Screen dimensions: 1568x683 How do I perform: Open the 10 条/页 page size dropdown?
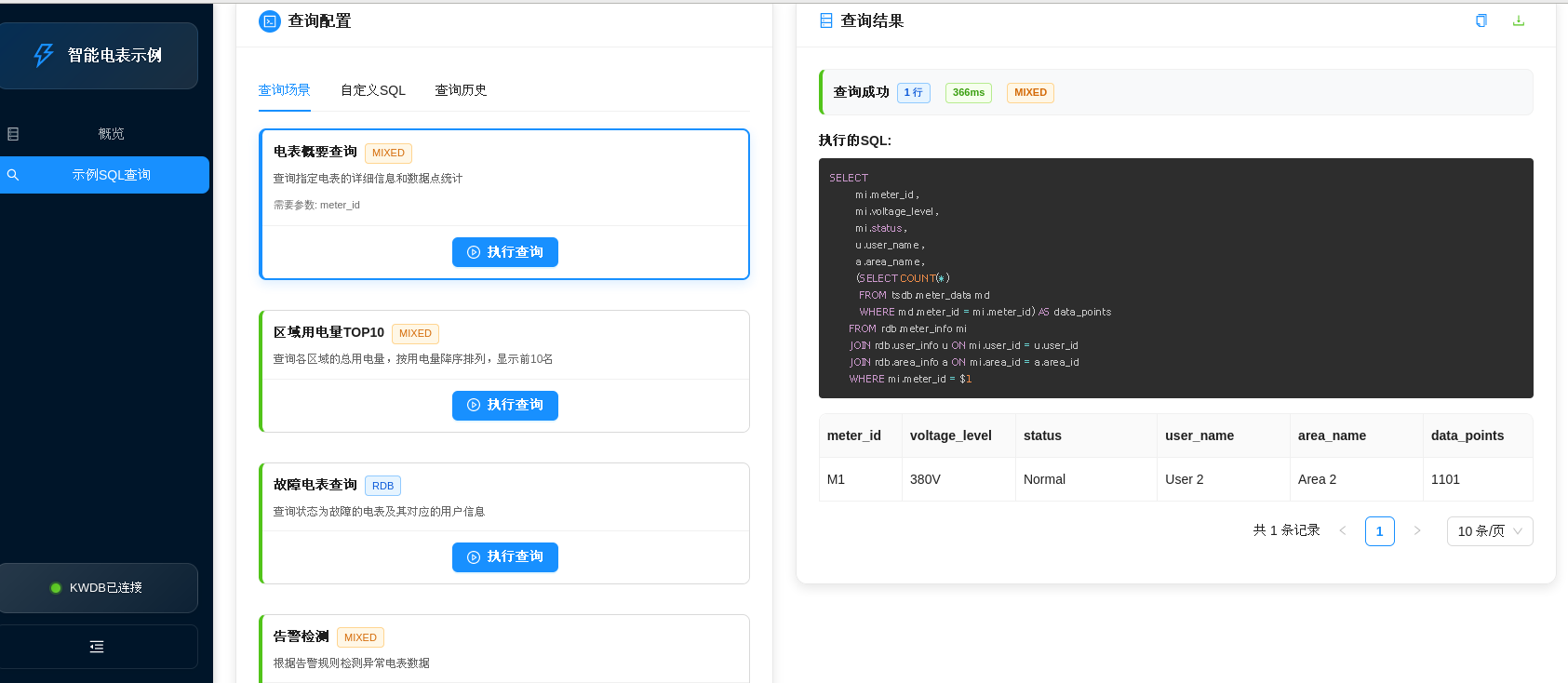[1490, 531]
